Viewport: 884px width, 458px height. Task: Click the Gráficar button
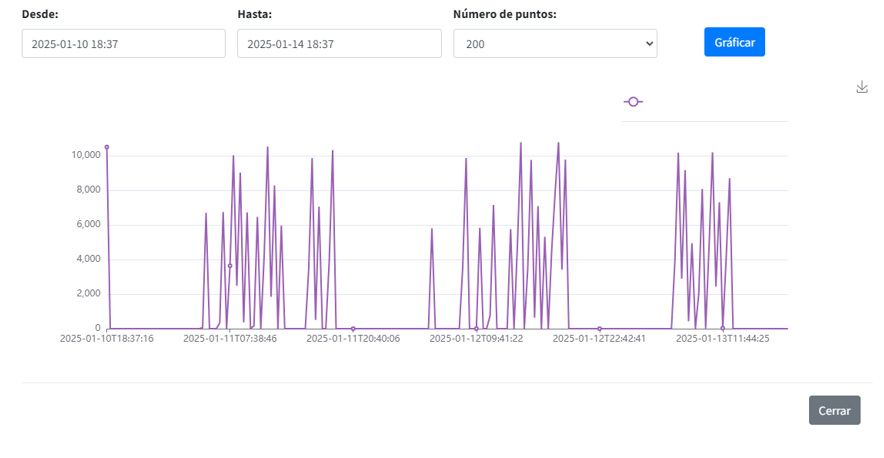pos(734,42)
